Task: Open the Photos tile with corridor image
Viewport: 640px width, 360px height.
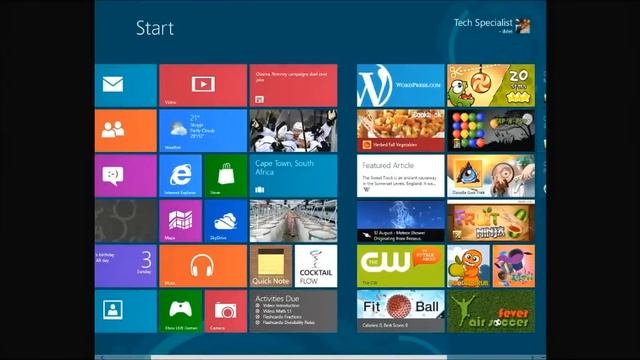Action: [x=293, y=221]
